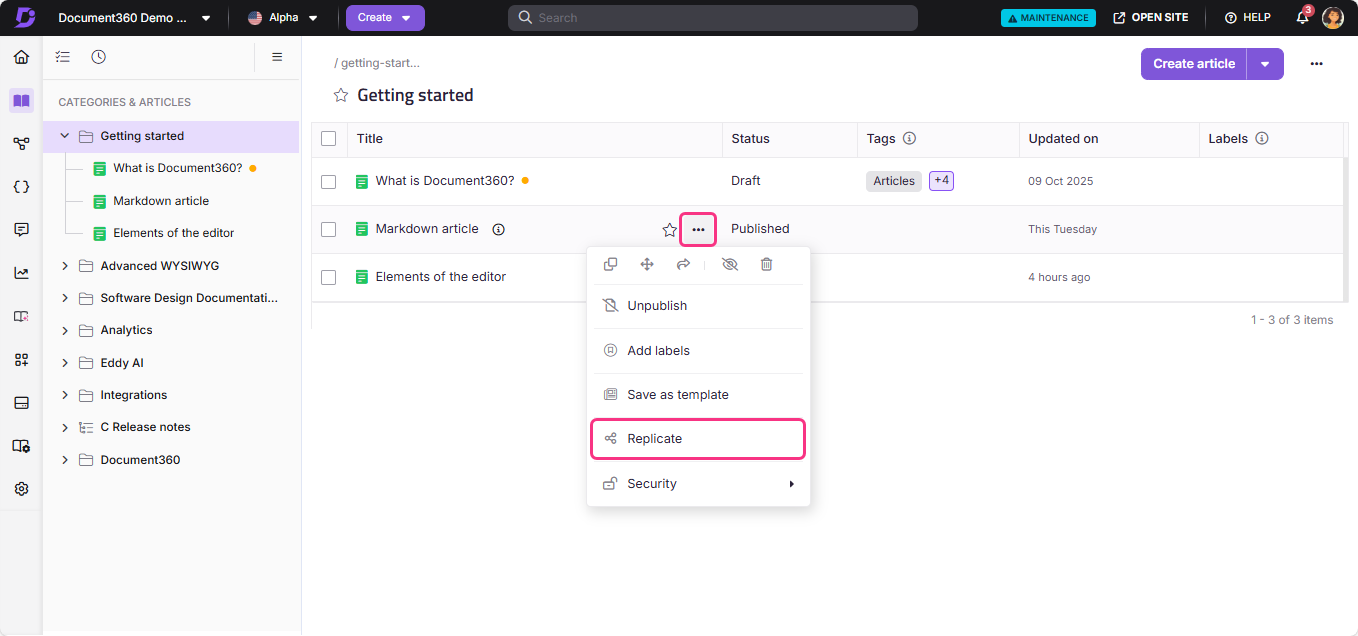The width and height of the screenshot is (1358, 636).
Task: Click the OPEN SITE link
Action: pyautogui.click(x=1151, y=18)
